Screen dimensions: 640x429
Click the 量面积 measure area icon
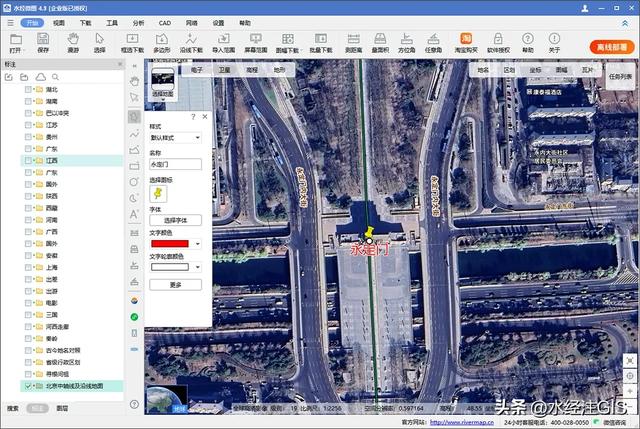click(x=380, y=39)
